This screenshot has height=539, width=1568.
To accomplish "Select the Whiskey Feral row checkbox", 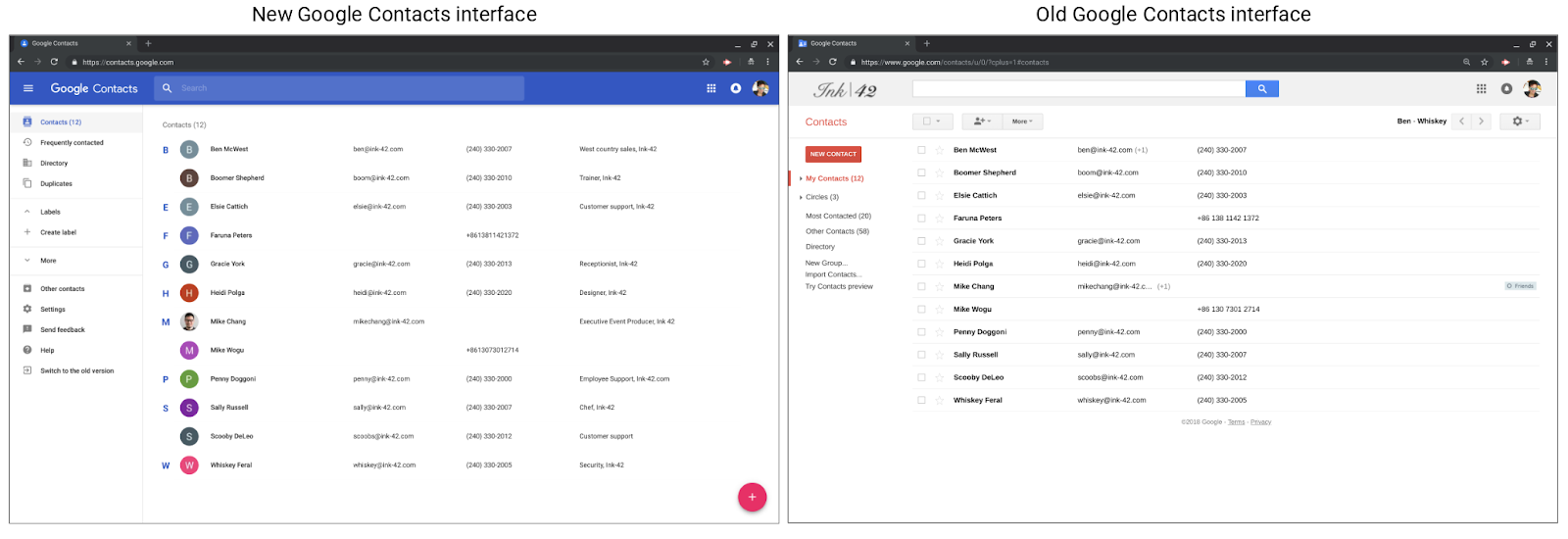I will coord(921,400).
